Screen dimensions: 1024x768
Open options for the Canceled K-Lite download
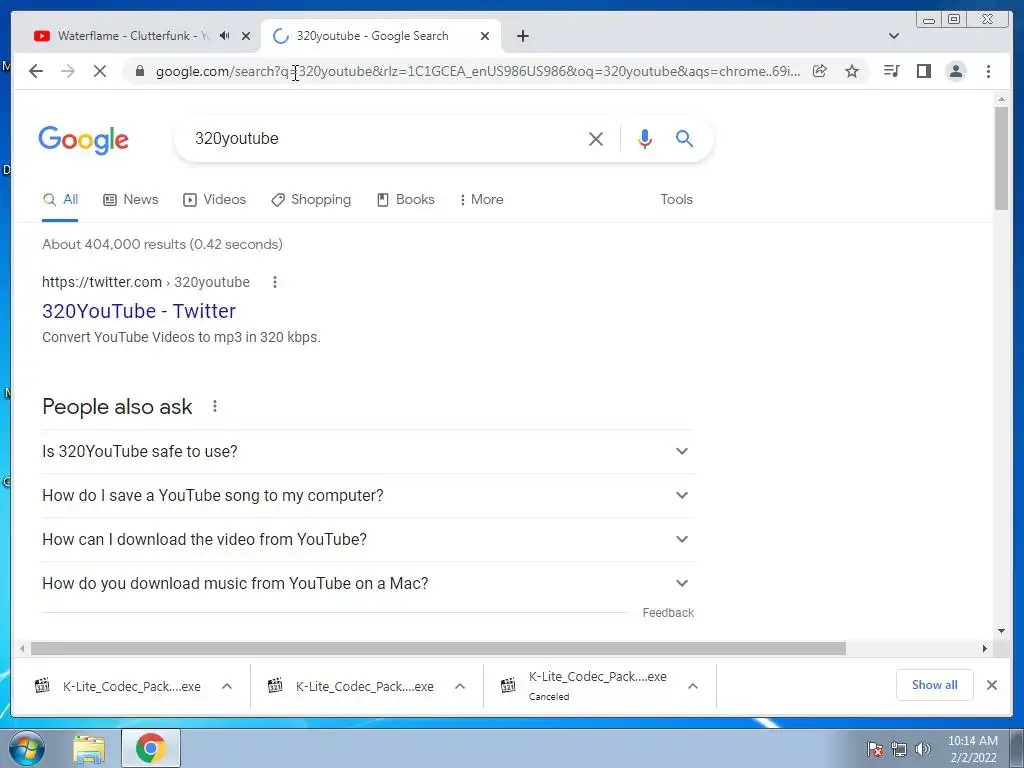(693, 686)
